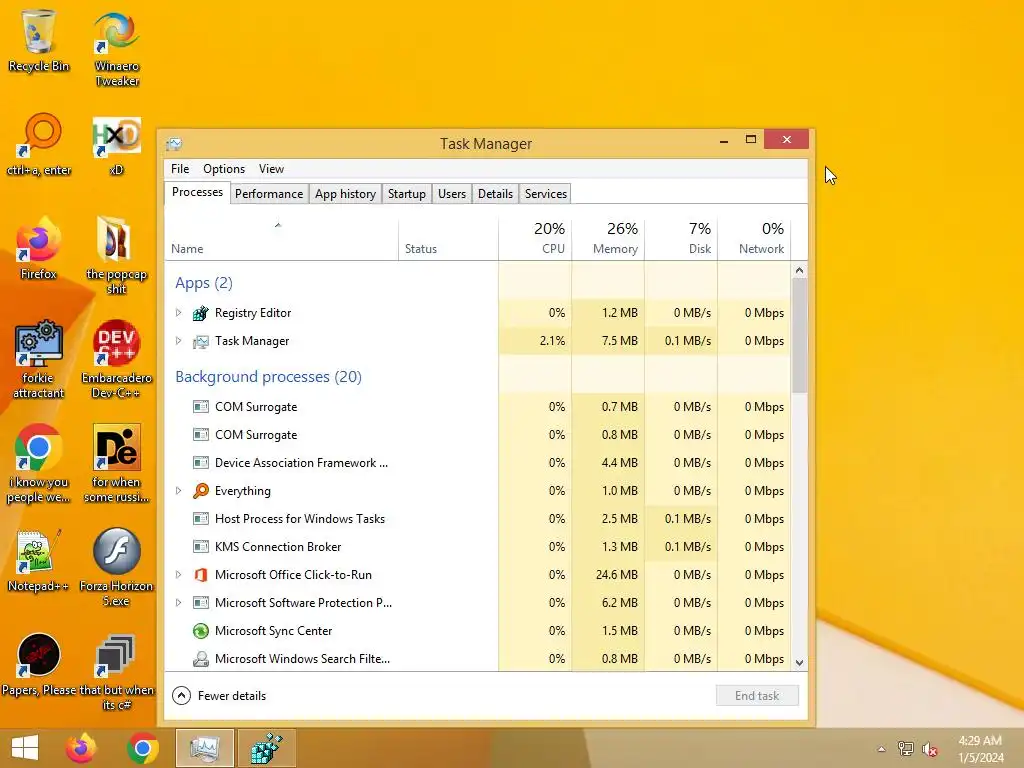1024x768 pixels.
Task: Expand the Microsoft Software Protection row
Action: 178,603
